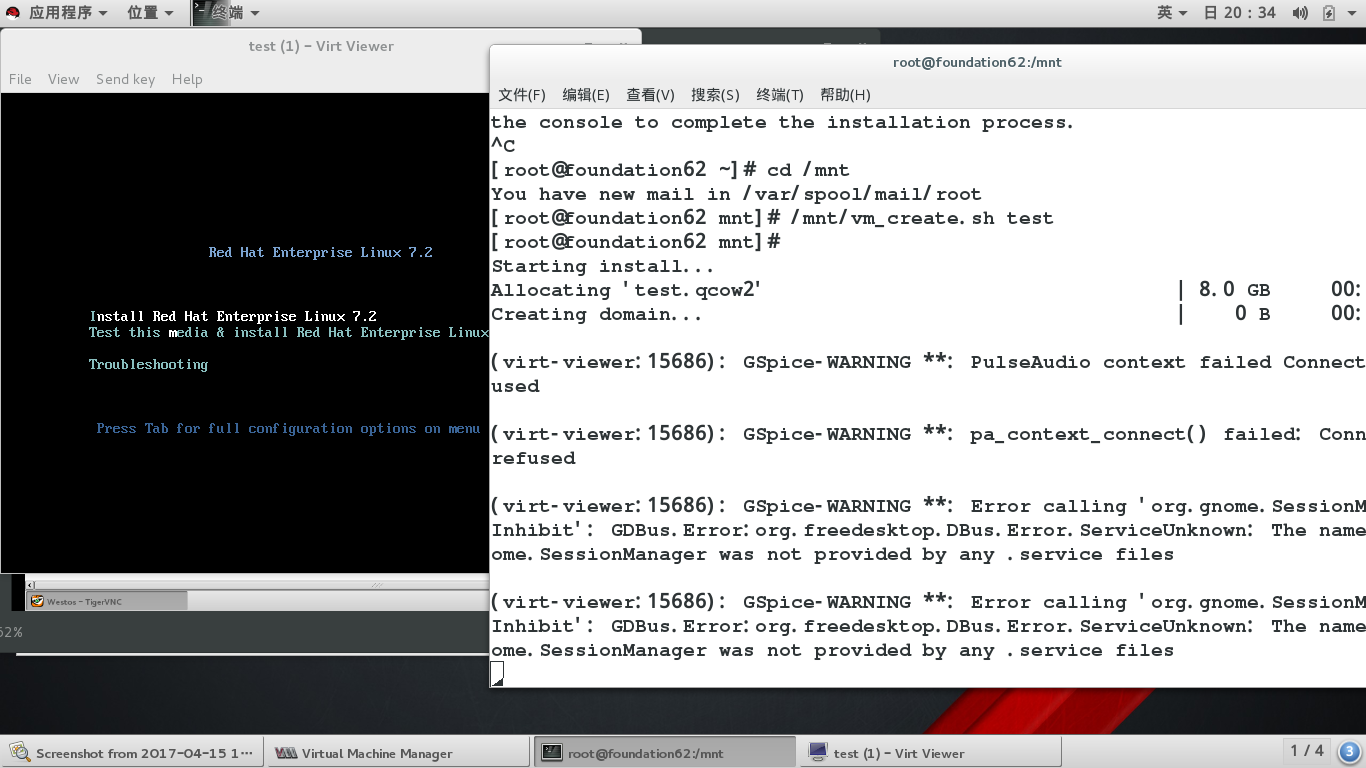Click the image viewer icon in taskbar

point(20,753)
